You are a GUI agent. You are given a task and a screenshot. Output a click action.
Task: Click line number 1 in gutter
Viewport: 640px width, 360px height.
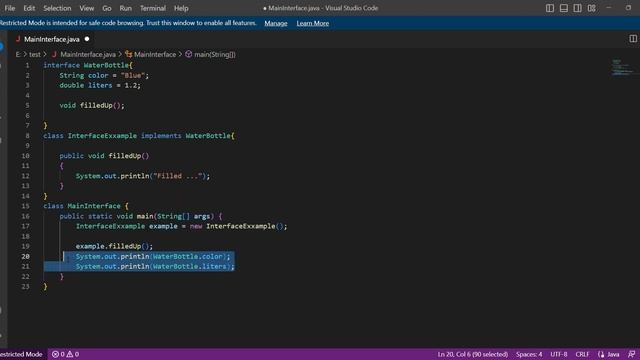[x=27, y=65]
